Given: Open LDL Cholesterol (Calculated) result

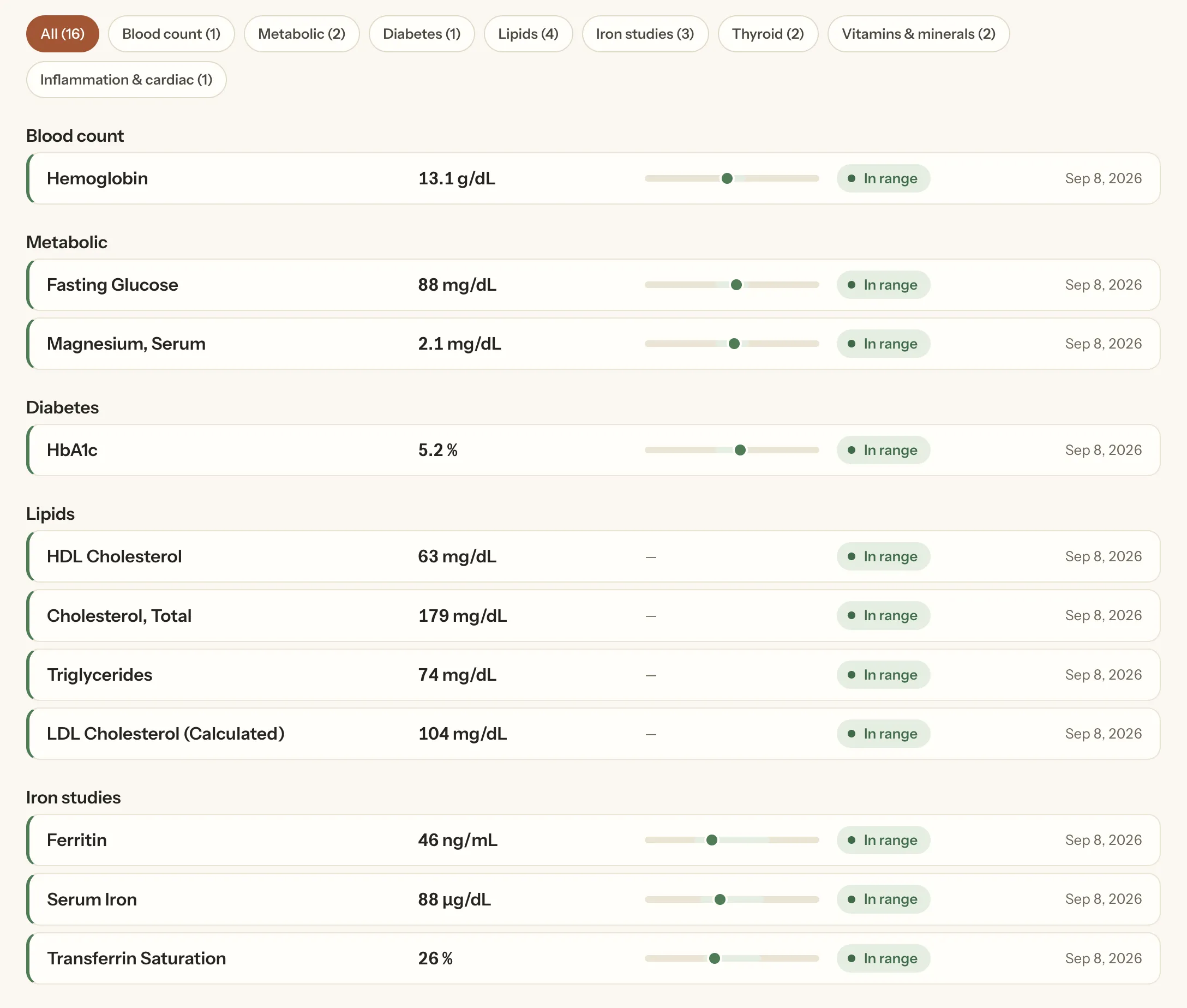Looking at the screenshot, I should [593, 733].
